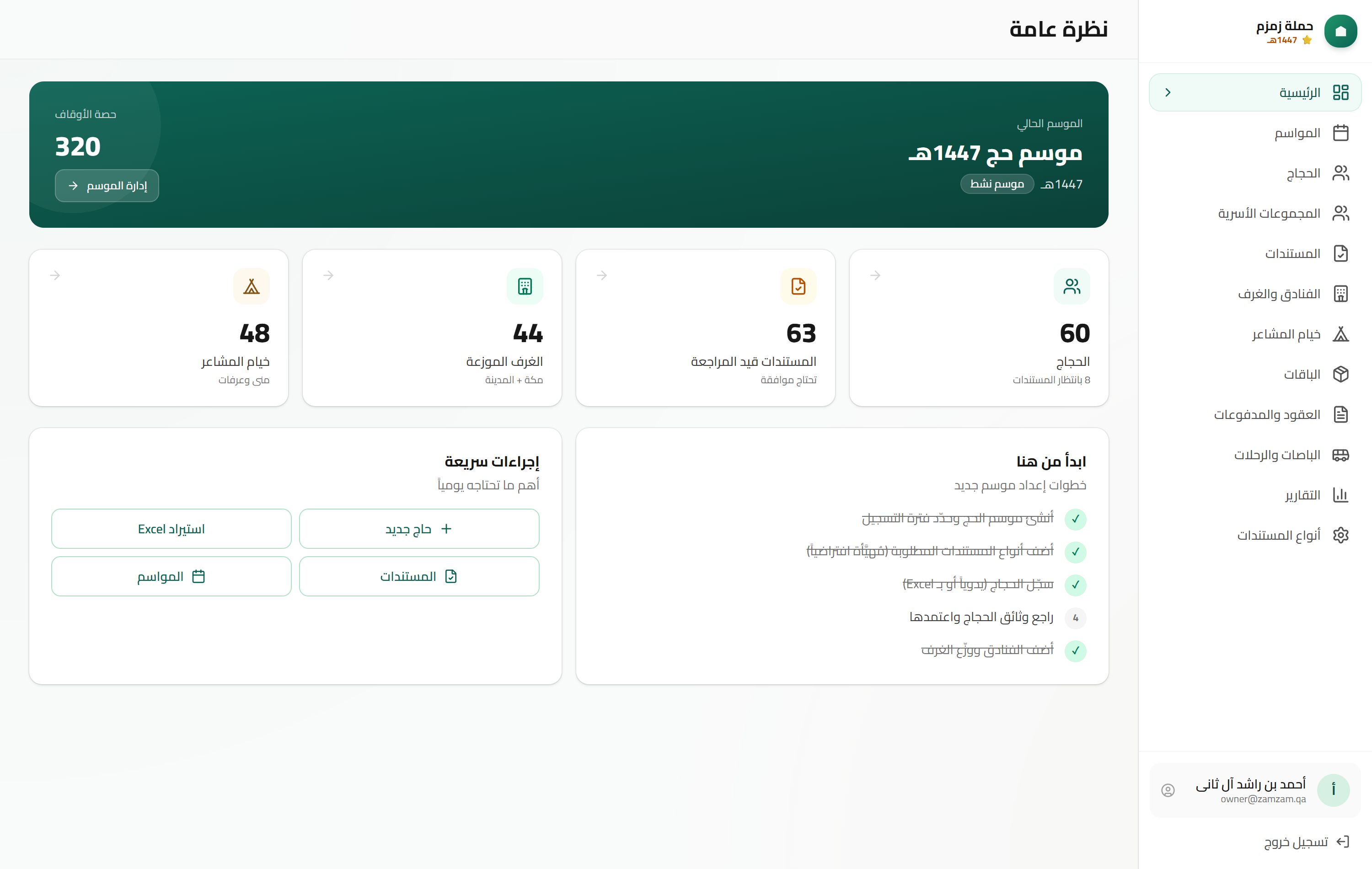1372x869 pixels.
Task: Click the حاج جديد button
Action: click(x=419, y=529)
